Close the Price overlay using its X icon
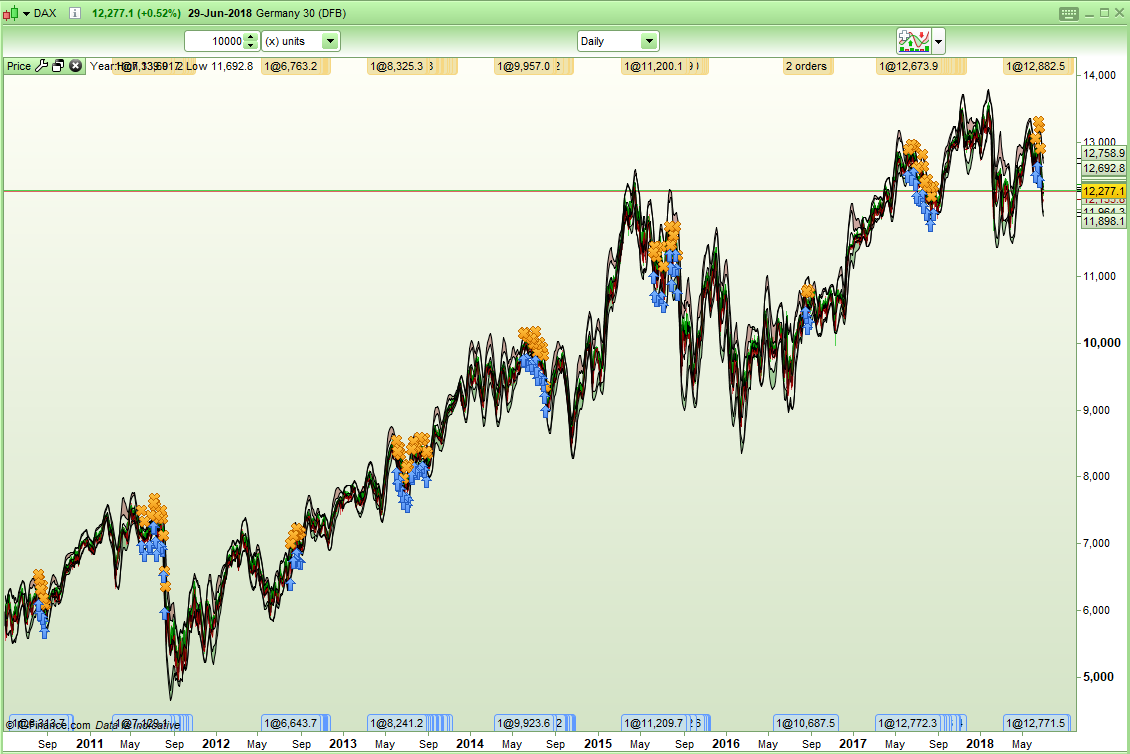1130x754 pixels. [75, 65]
